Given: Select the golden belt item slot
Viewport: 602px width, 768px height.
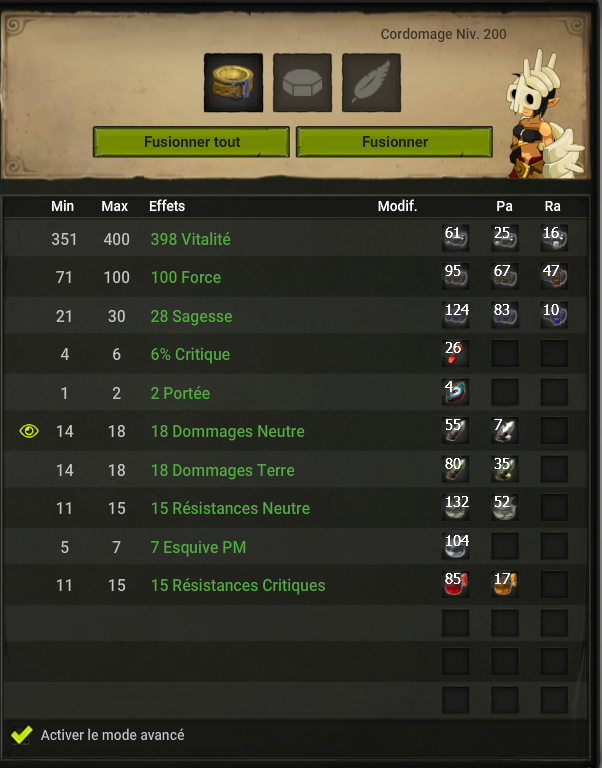Looking at the screenshot, I should click(233, 83).
